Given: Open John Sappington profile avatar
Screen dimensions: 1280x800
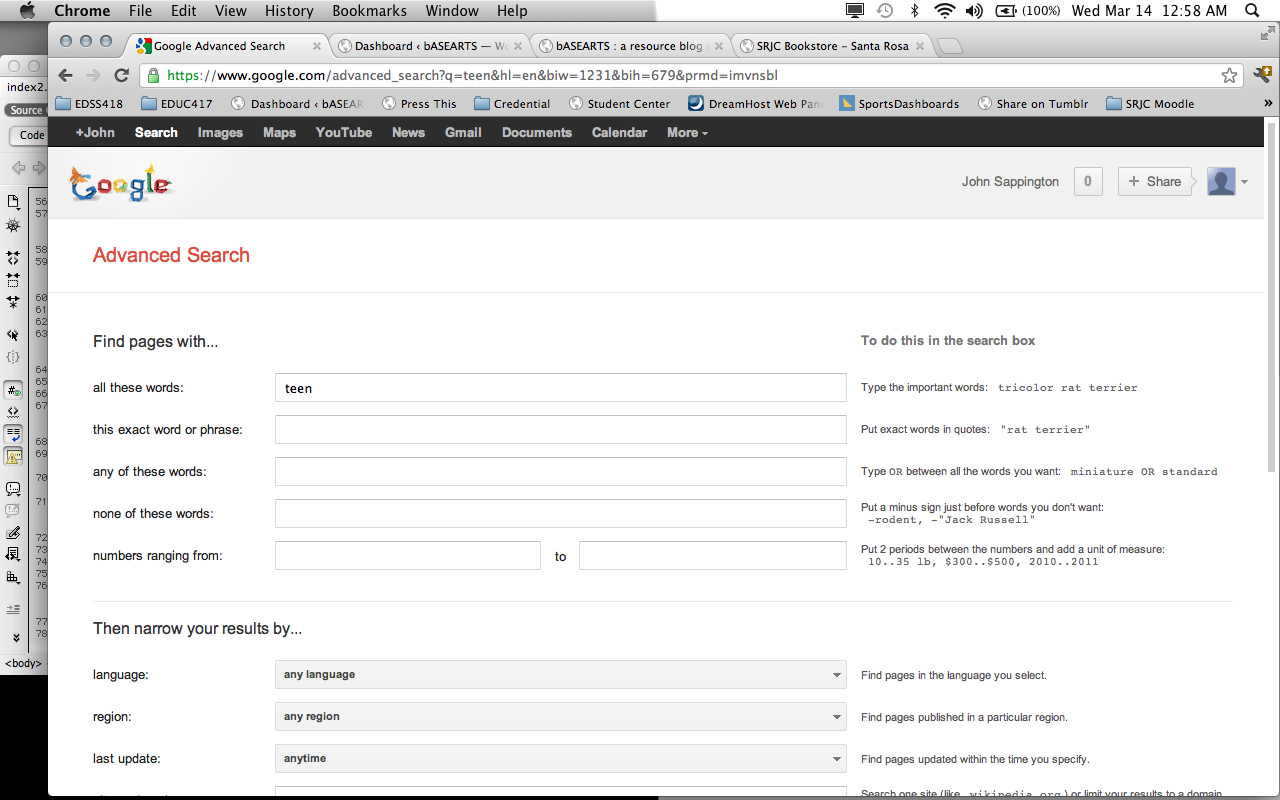Looking at the screenshot, I should [1221, 181].
